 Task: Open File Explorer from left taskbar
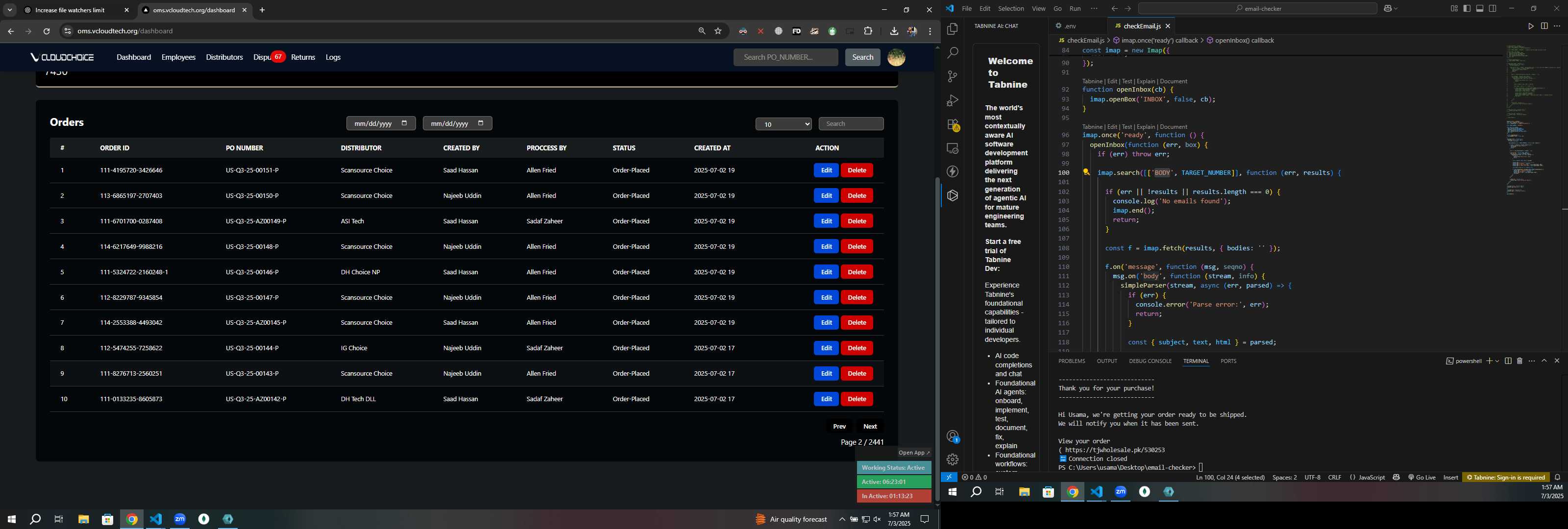point(83,519)
